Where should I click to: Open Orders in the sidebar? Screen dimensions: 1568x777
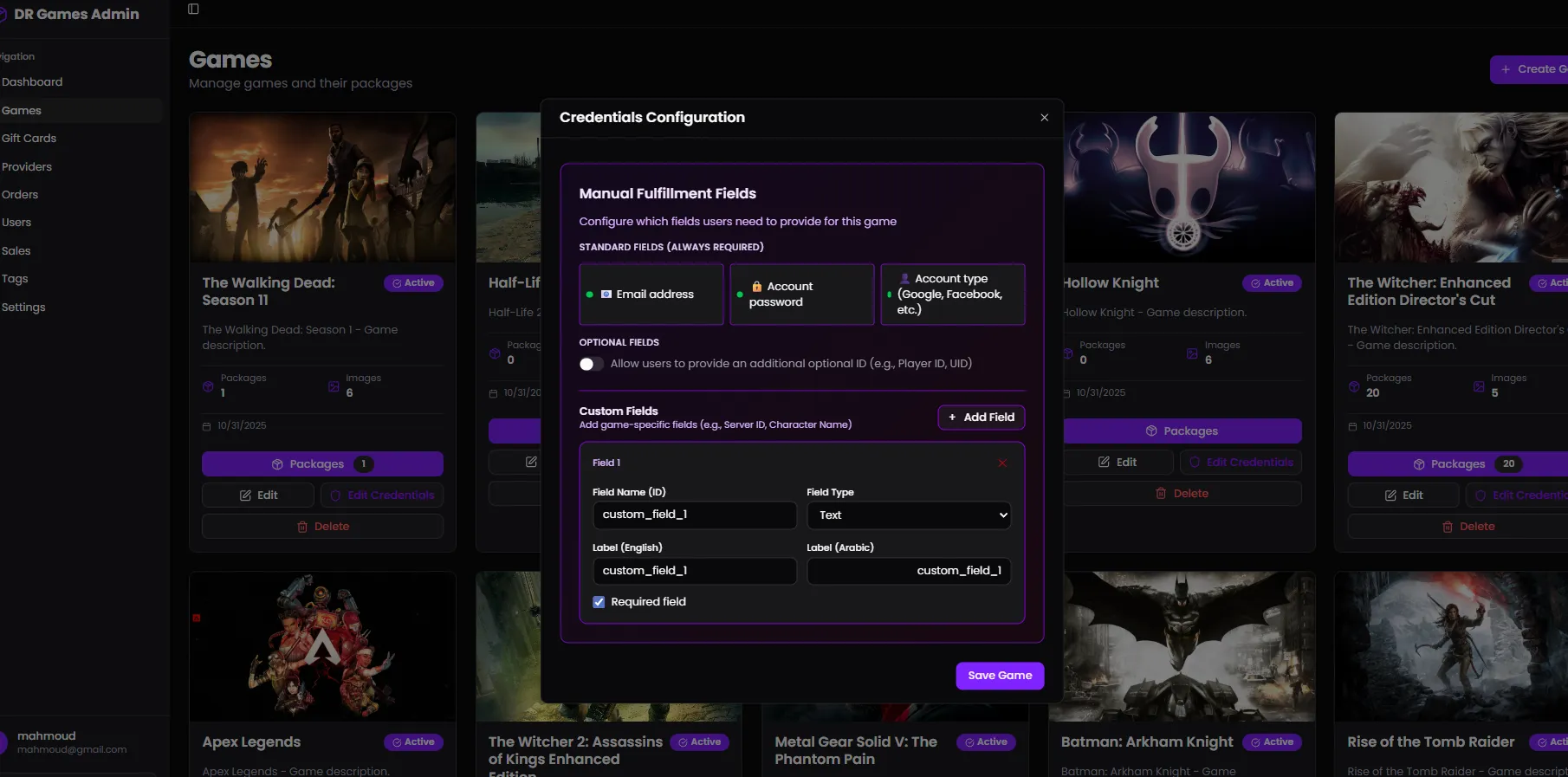tap(20, 195)
